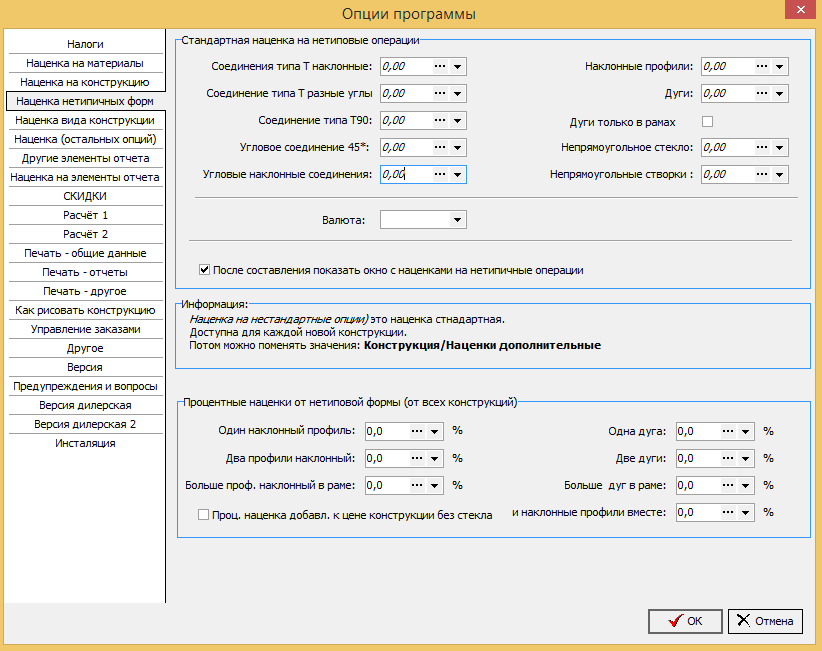
Task: Uncheck После составления показать окно с наценками
Action: 204,270
